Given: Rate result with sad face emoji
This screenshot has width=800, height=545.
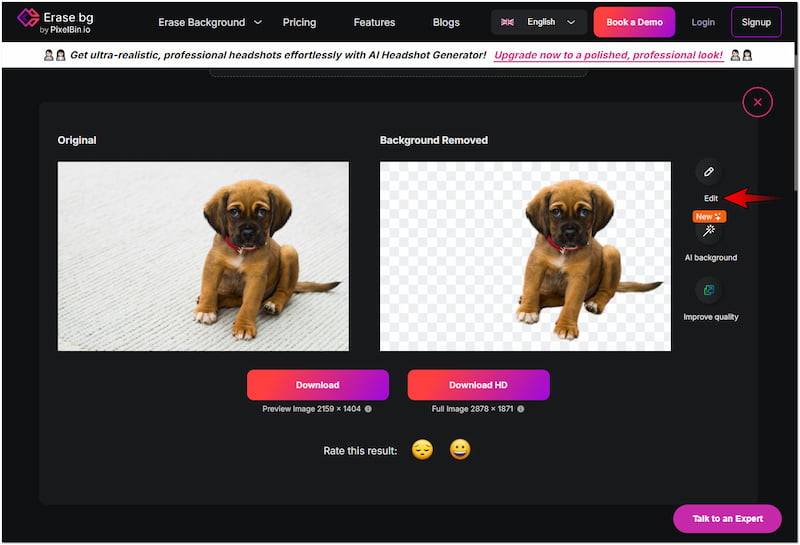Looking at the screenshot, I should click(423, 450).
